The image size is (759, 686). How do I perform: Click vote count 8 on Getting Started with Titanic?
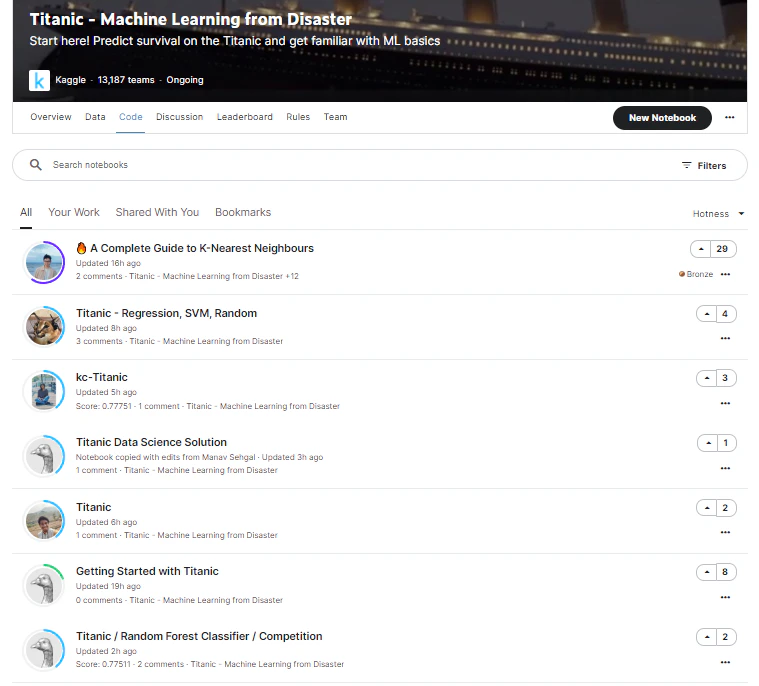coord(725,572)
